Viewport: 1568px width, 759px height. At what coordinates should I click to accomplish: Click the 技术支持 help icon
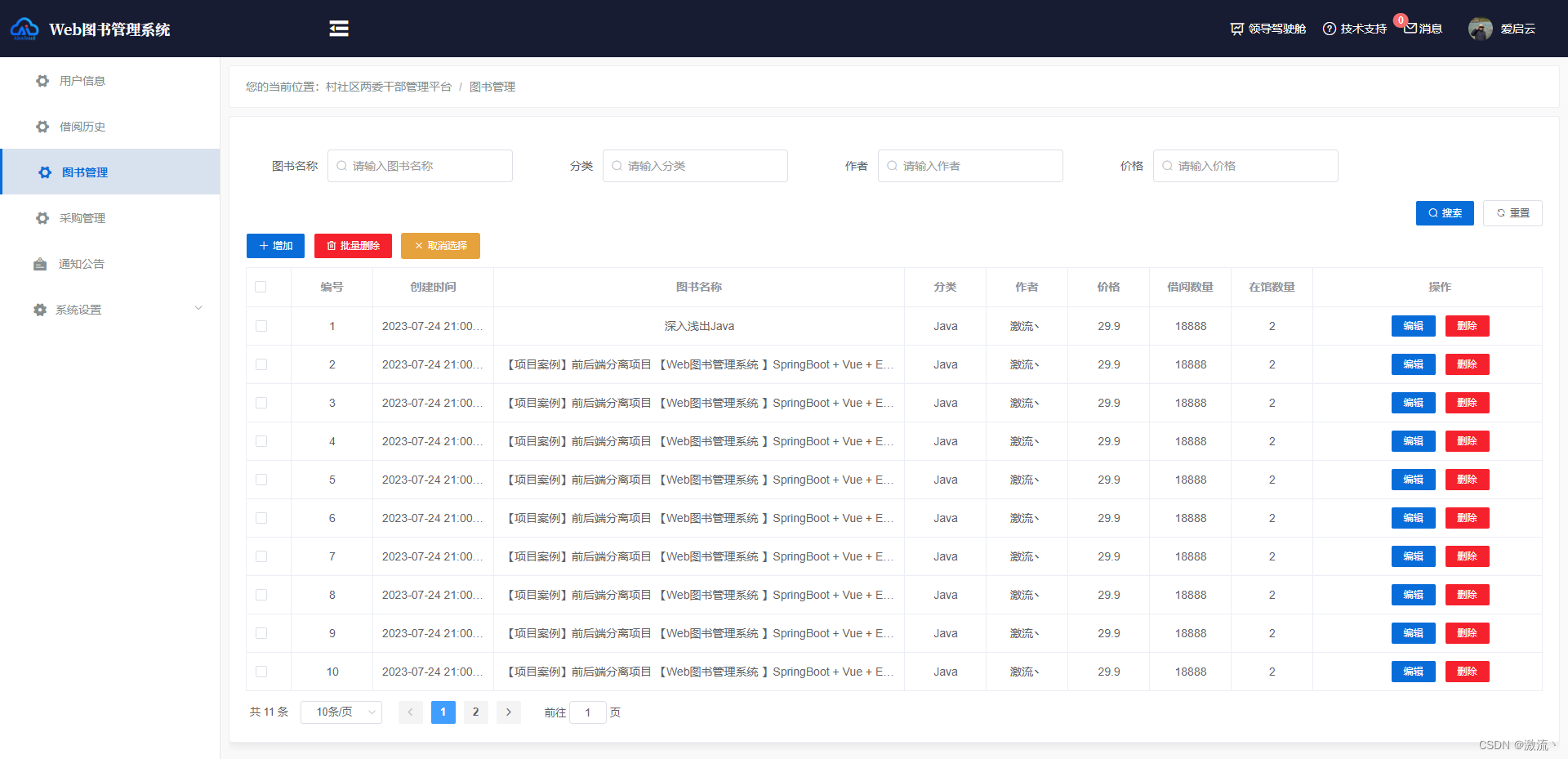point(1330,29)
